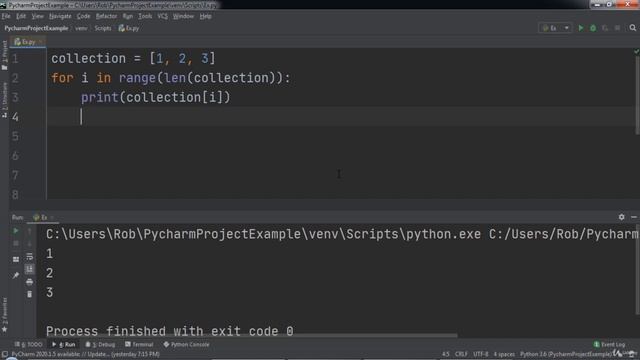The image size is (640, 360).
Task: Run the Ex configuration with green play icon
Action: coord(580,28)
